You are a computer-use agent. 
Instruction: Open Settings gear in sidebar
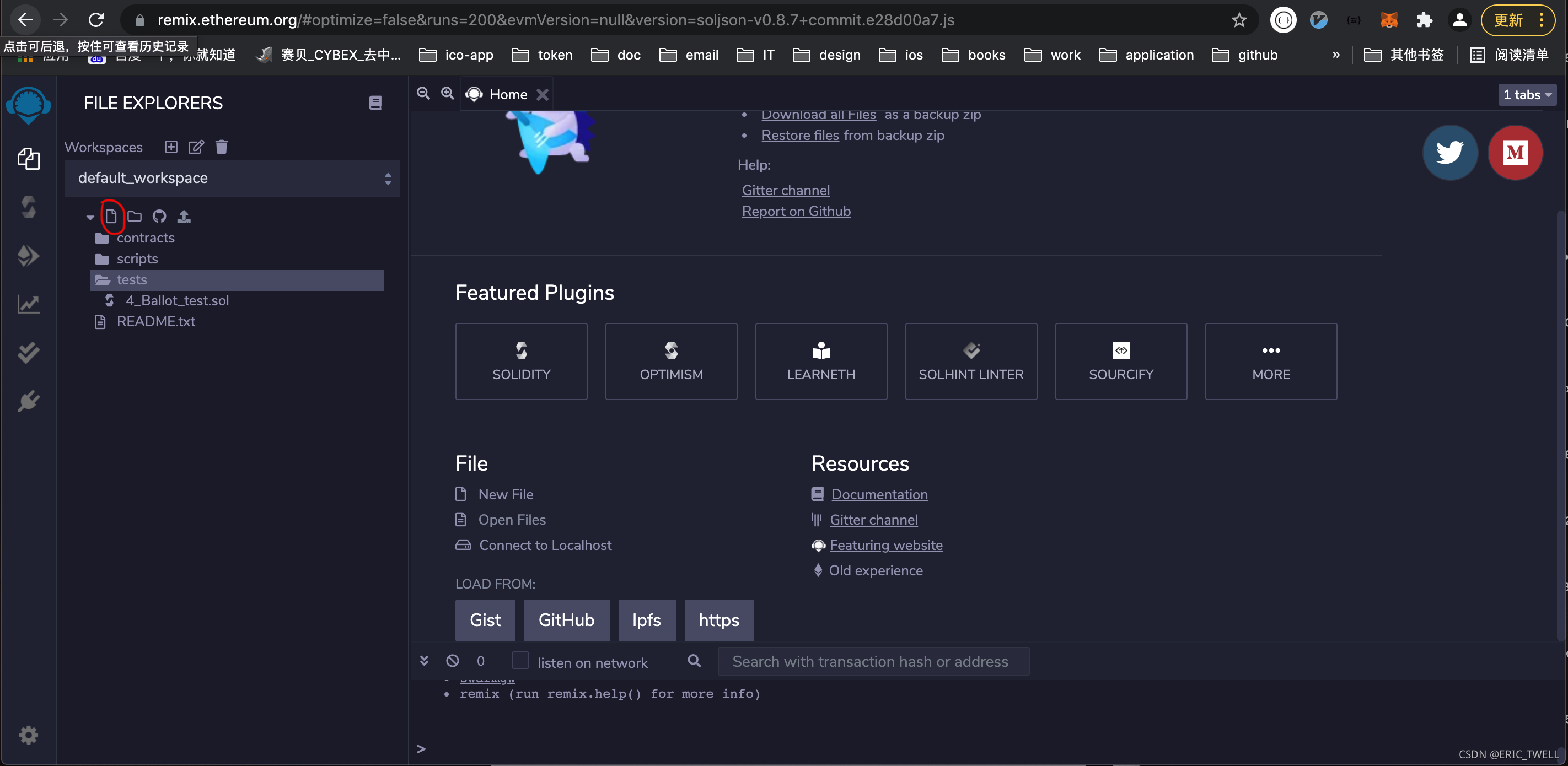(28, 735)
